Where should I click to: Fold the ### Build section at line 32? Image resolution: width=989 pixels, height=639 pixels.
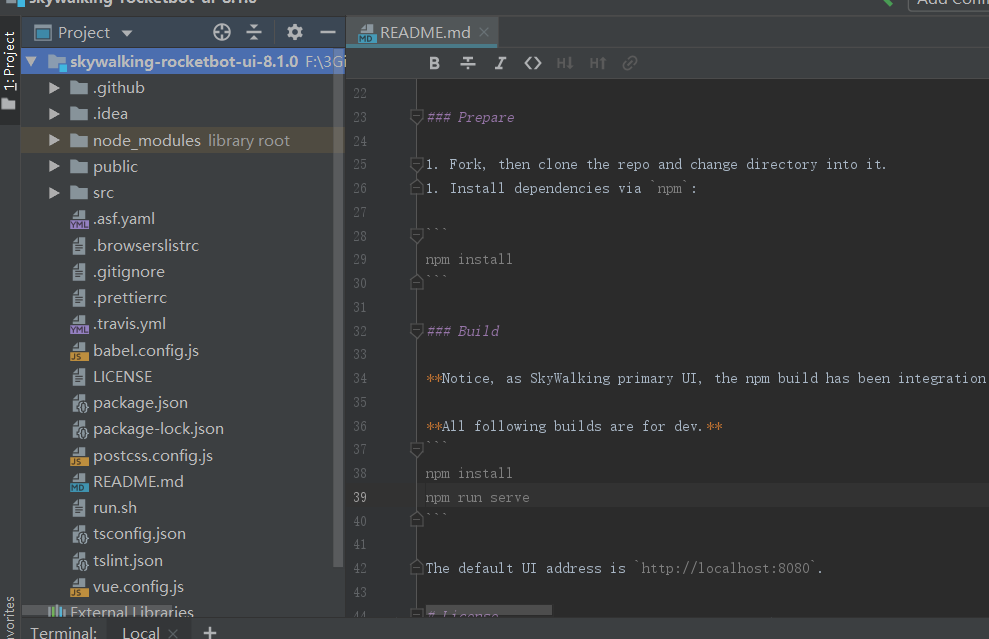pyautogui.click(x=416, y=331)
